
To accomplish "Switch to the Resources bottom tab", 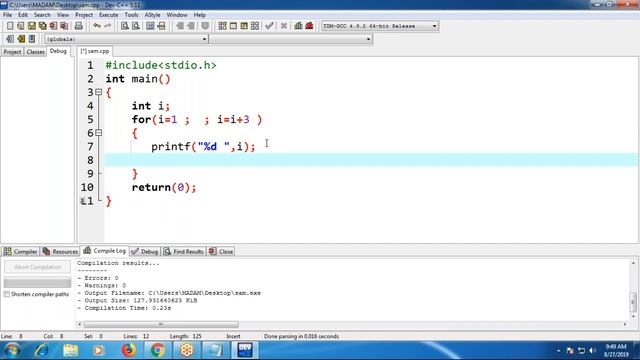I will [x=60, y=251].
